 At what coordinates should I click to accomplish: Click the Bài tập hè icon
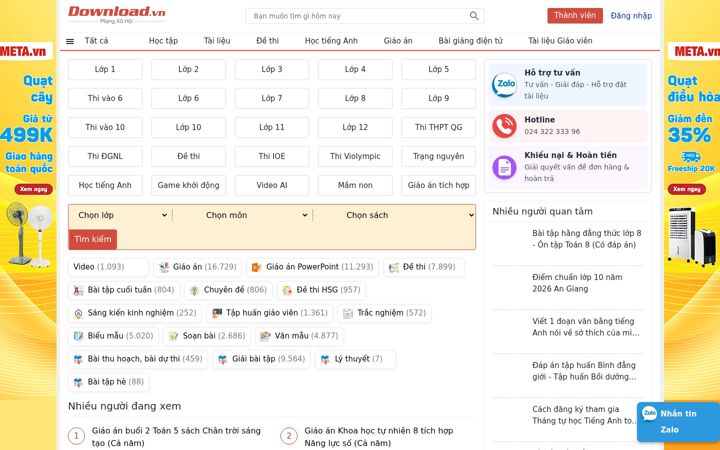[x=78, y=382]
